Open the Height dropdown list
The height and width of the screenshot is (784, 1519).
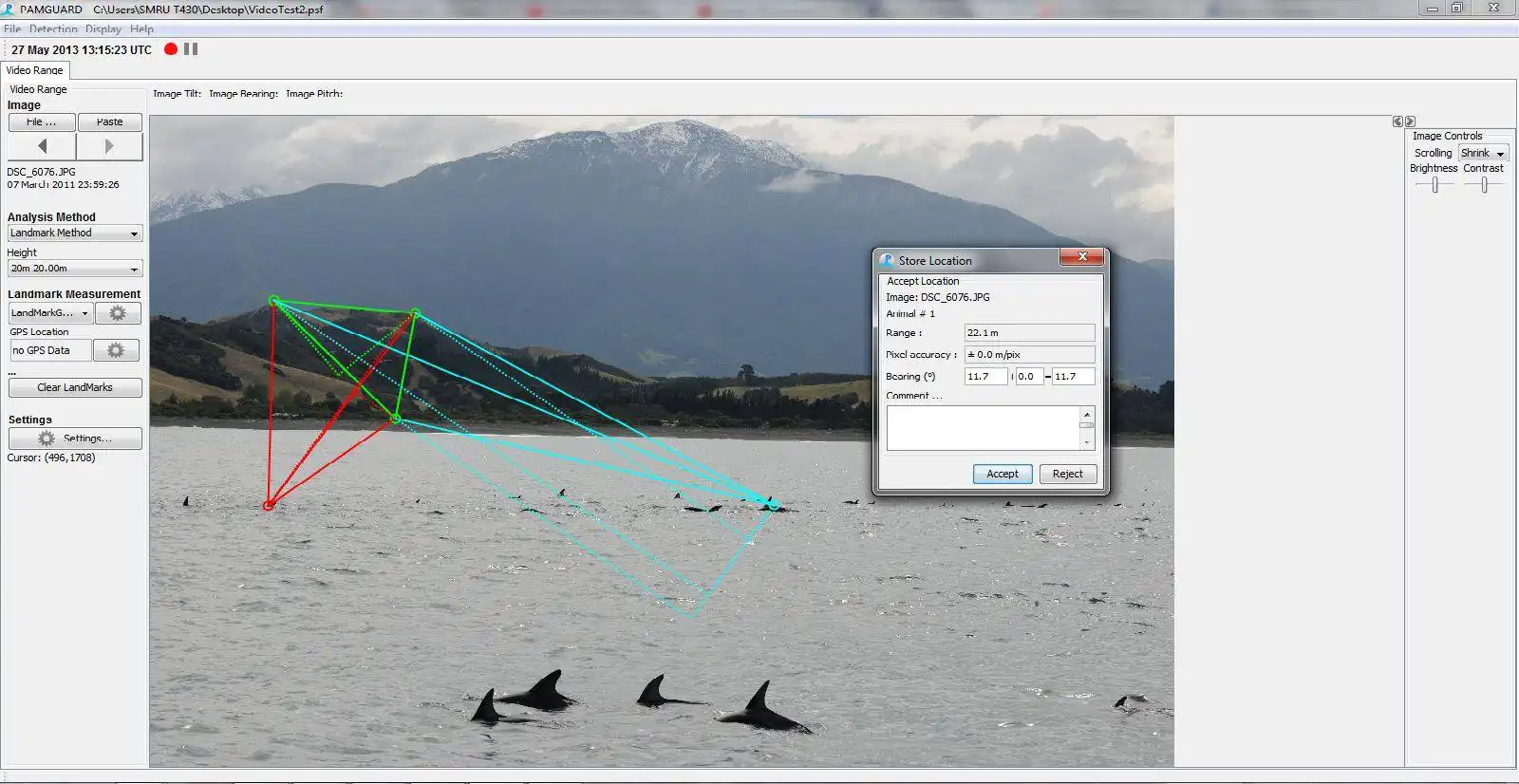(75, 269)
